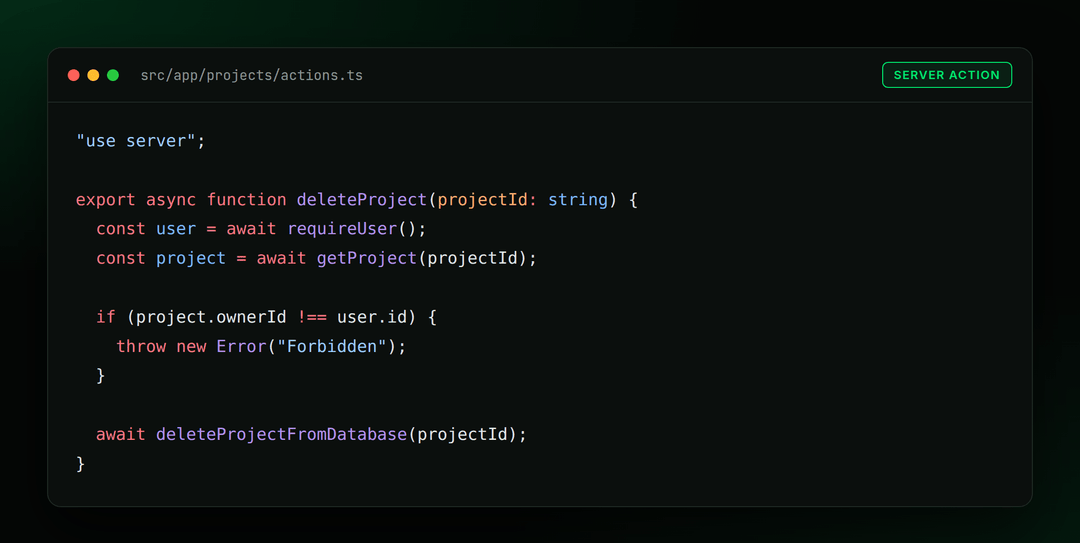Click the deleteProject function name
This screenshot has height=543, width=1080.
pos(362,200)
